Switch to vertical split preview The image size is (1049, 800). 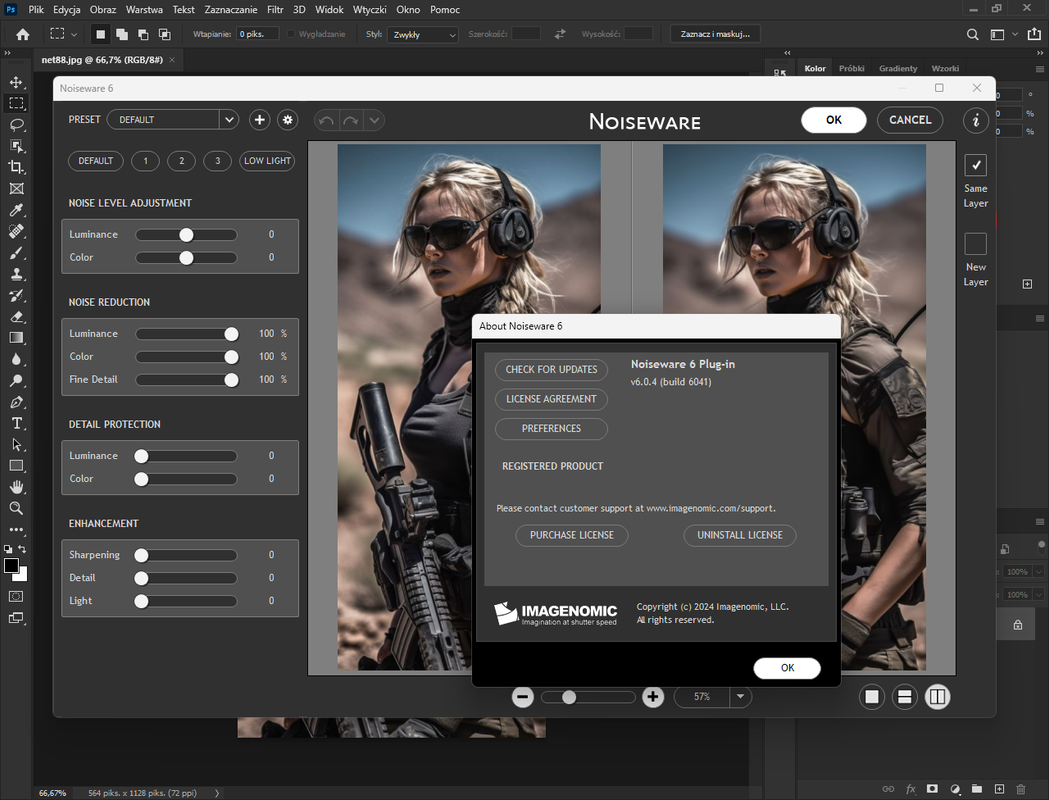(x=937, y=697)
